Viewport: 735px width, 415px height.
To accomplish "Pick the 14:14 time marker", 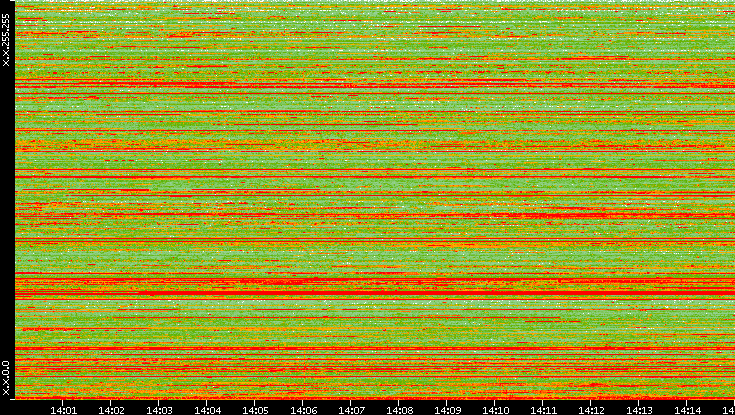I will tap(687, 409).
